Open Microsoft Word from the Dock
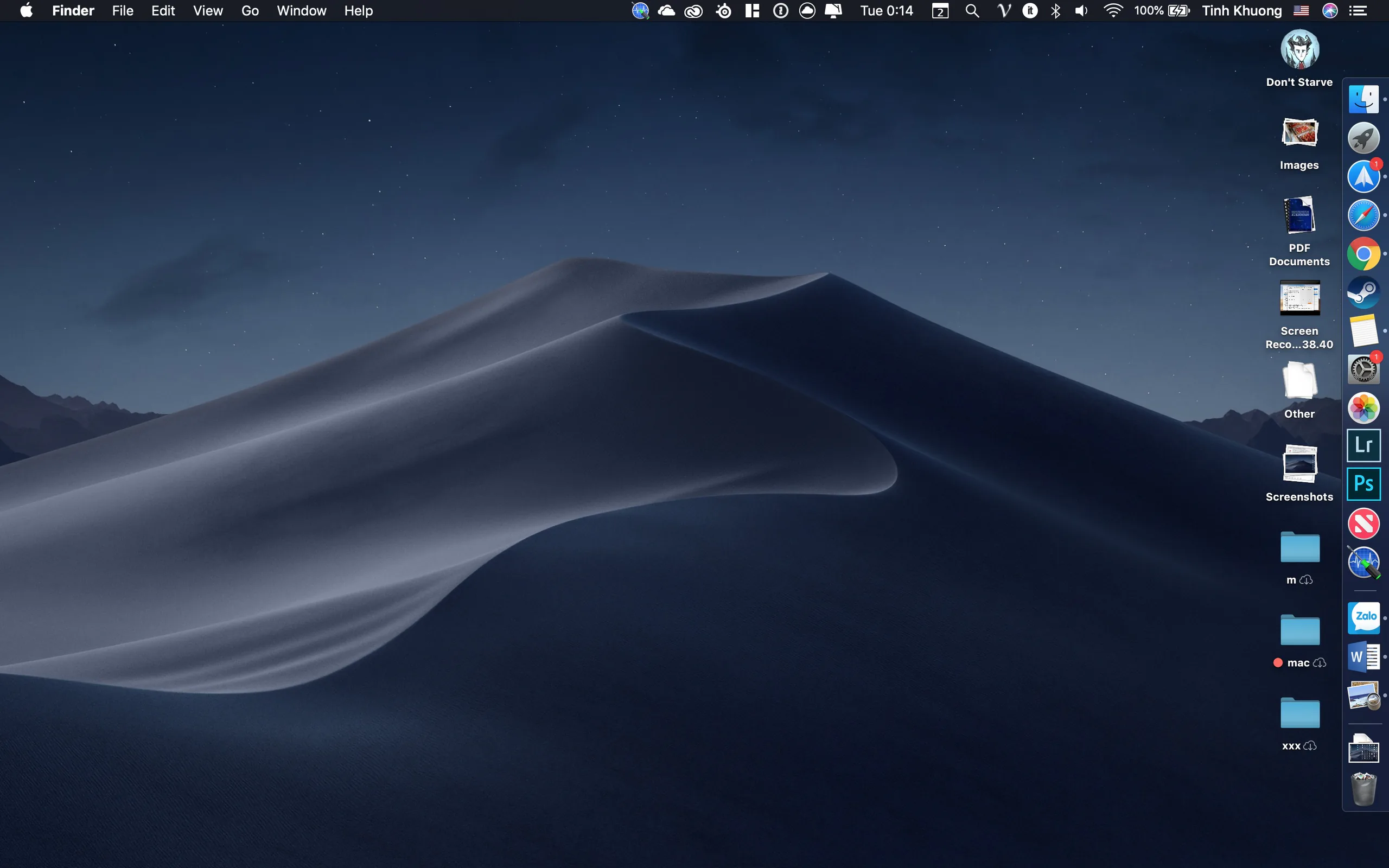Screen dimensions: 1389x868 coord(1363,656)
